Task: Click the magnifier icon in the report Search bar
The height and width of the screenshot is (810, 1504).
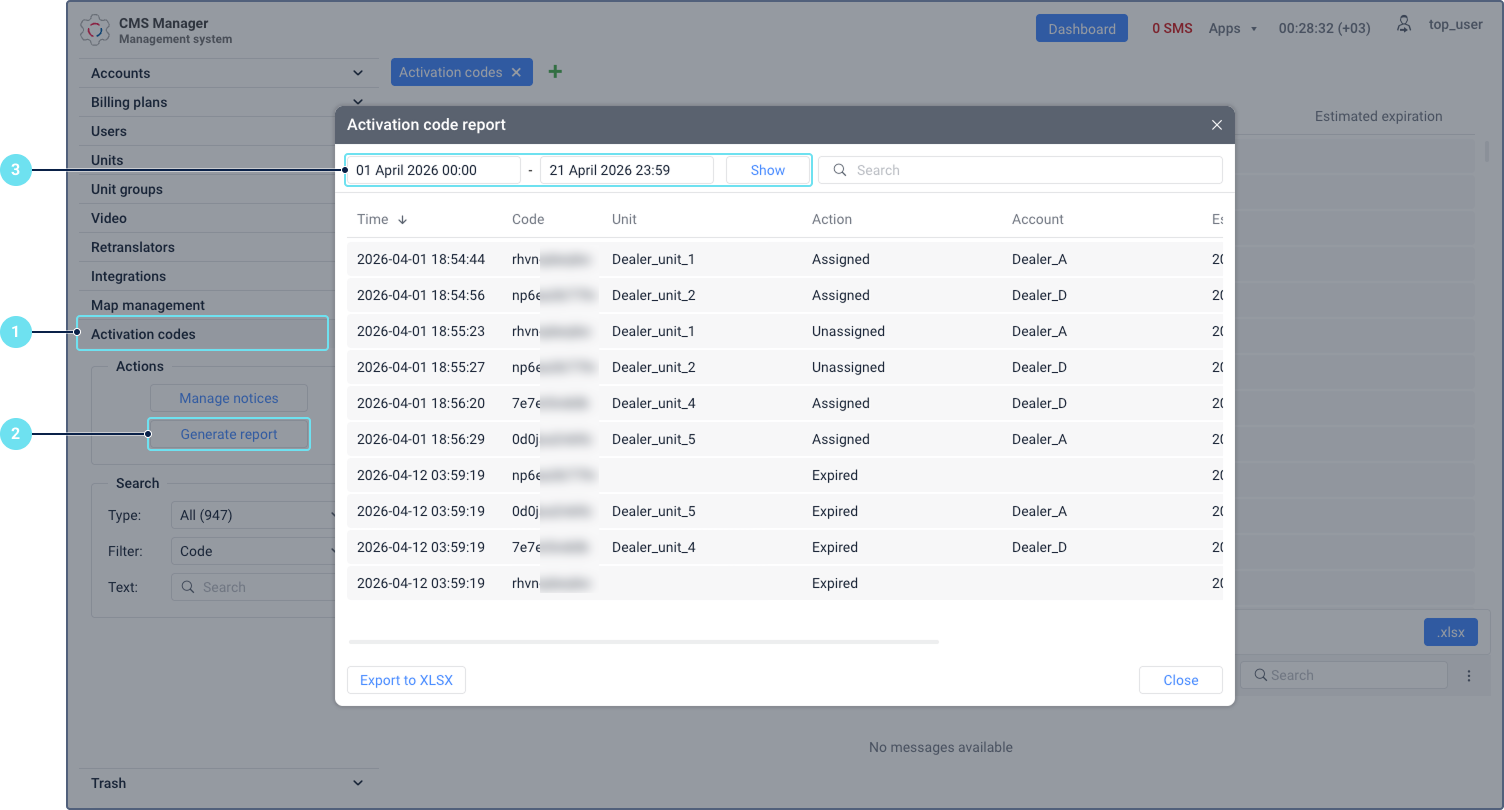Action: coord(839,169)
